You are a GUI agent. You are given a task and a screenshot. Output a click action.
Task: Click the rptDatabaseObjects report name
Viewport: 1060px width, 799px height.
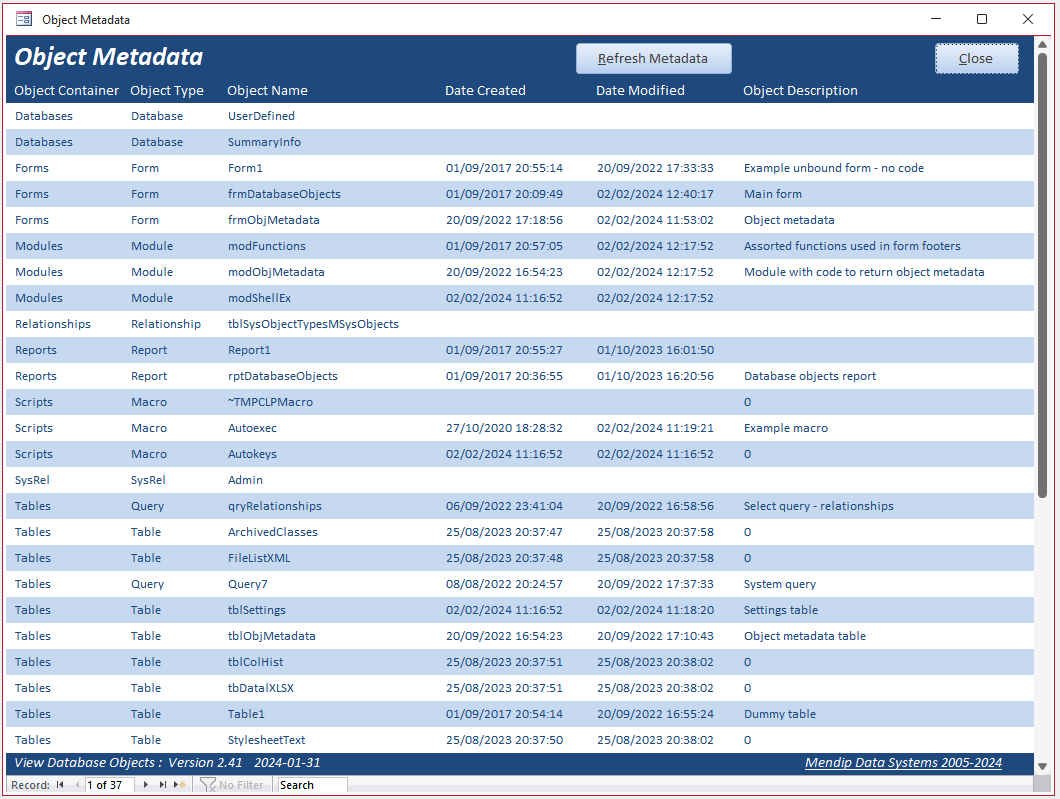pos(283,376)
